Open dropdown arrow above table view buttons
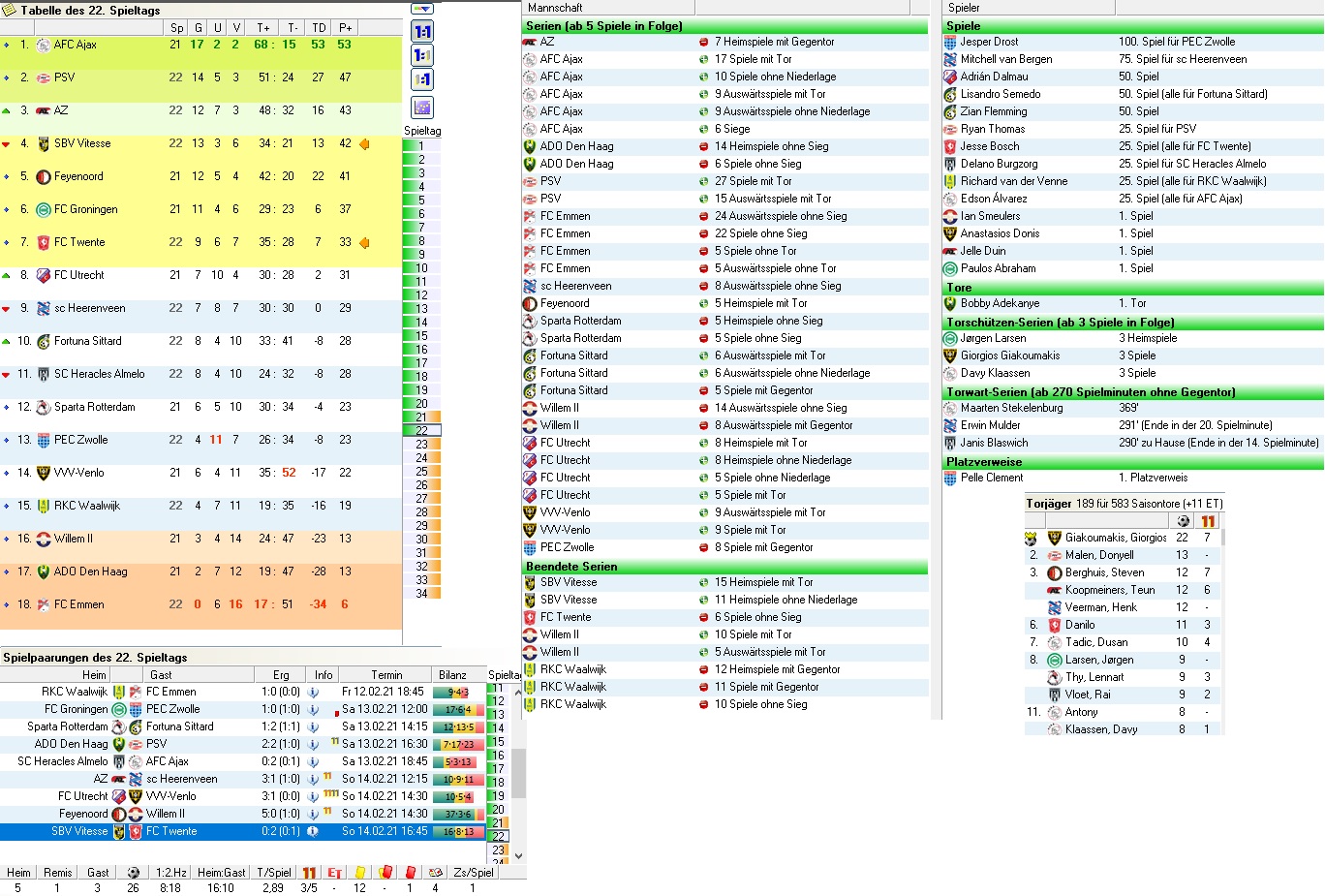 tap(422, 9)
